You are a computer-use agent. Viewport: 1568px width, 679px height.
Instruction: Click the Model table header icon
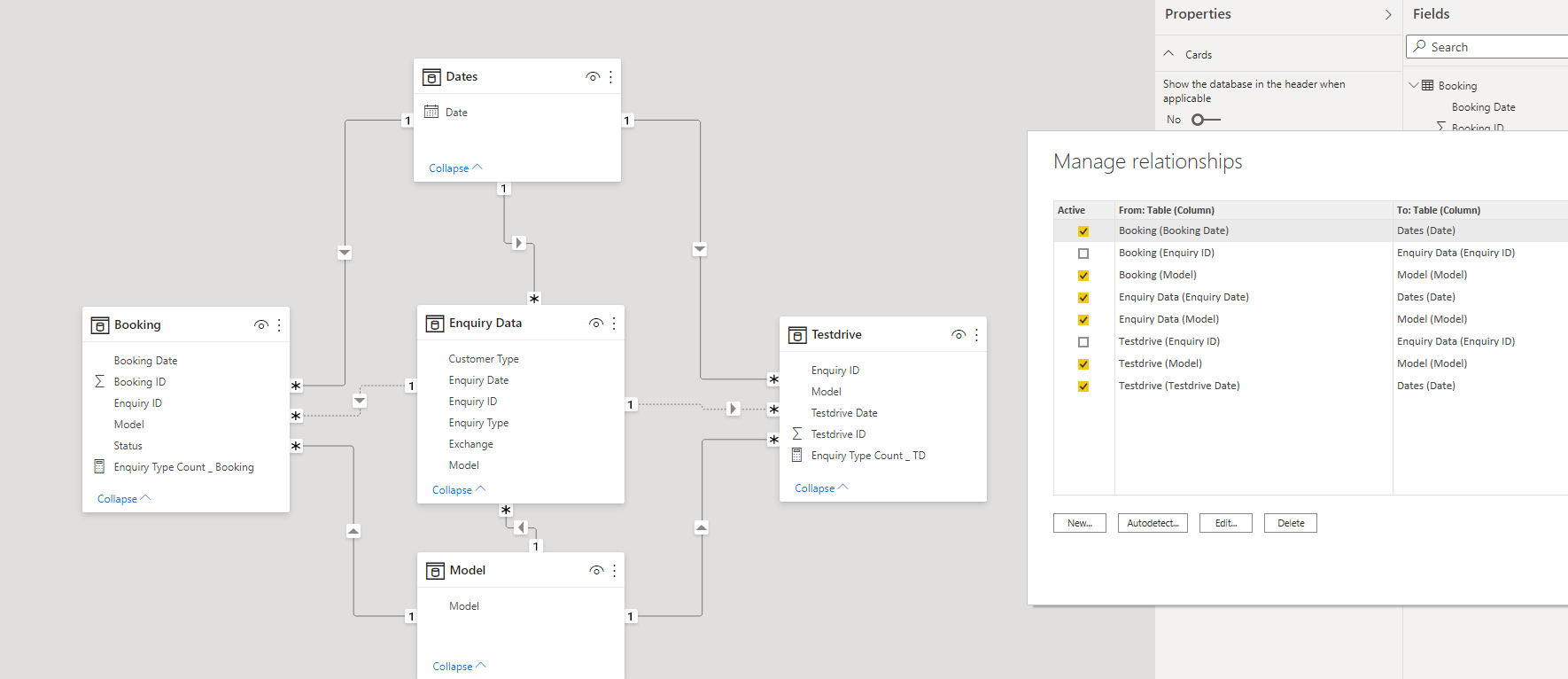(x=435, y=571)
